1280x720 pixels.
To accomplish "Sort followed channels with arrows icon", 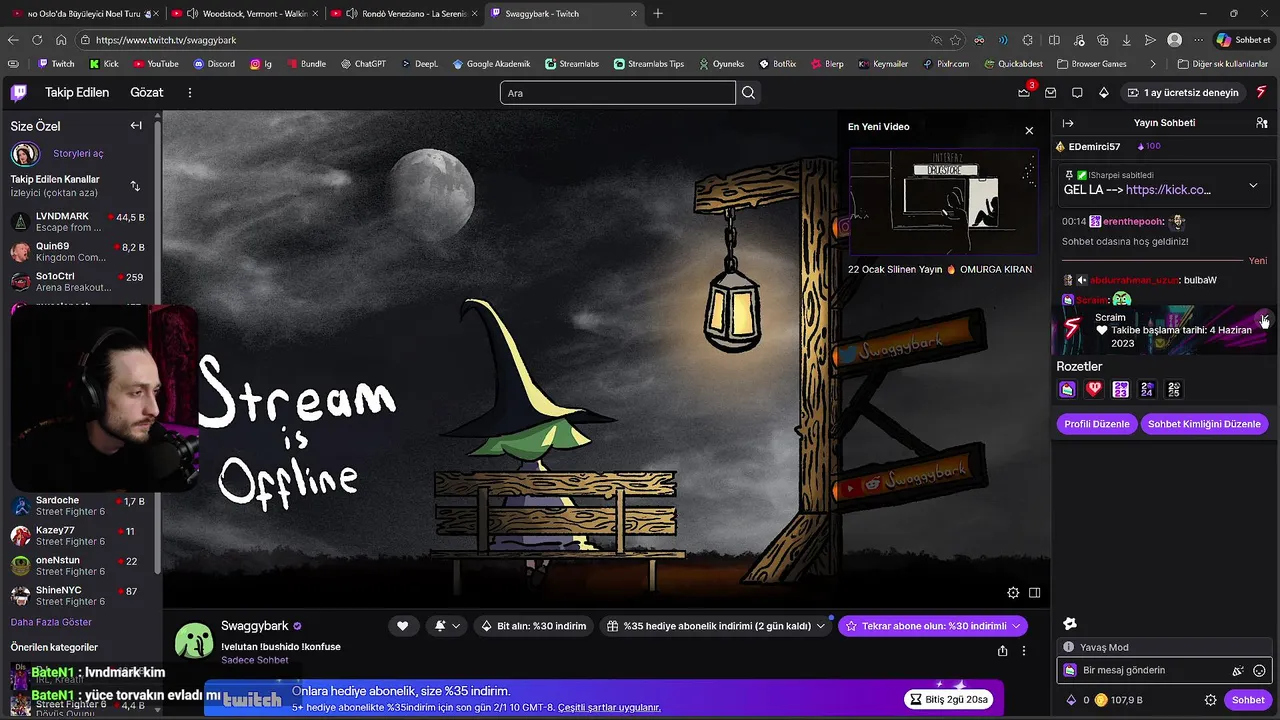I will pyautogui.click(x=135, y=186).
